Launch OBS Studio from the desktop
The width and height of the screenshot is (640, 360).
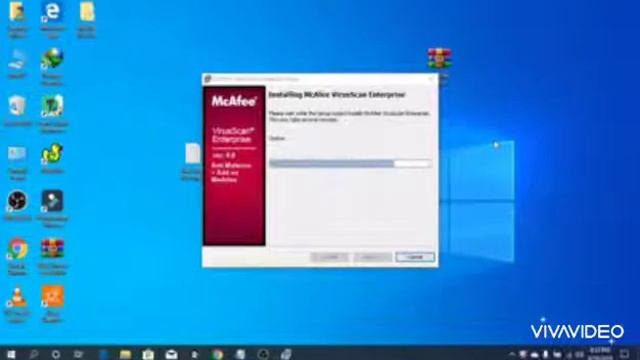point(17,205)
